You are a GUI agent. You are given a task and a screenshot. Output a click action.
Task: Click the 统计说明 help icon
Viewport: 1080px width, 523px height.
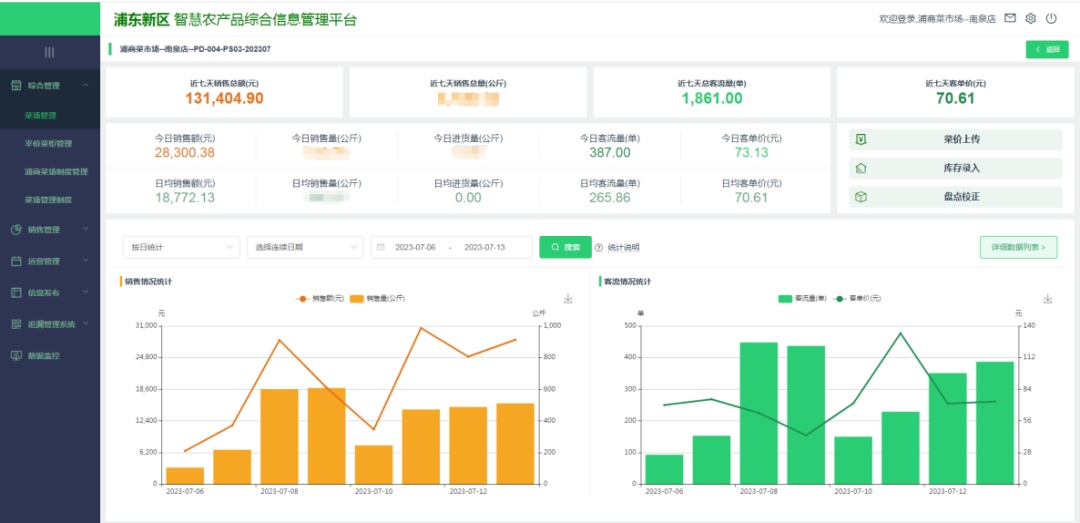[x=599, y=248]
